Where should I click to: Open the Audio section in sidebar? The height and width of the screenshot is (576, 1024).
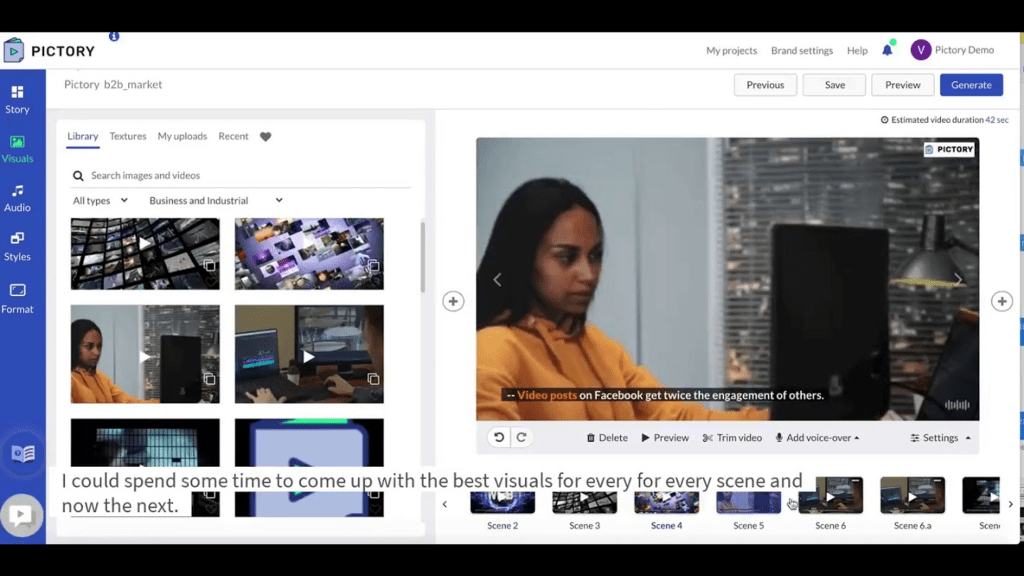pos(18,197)
